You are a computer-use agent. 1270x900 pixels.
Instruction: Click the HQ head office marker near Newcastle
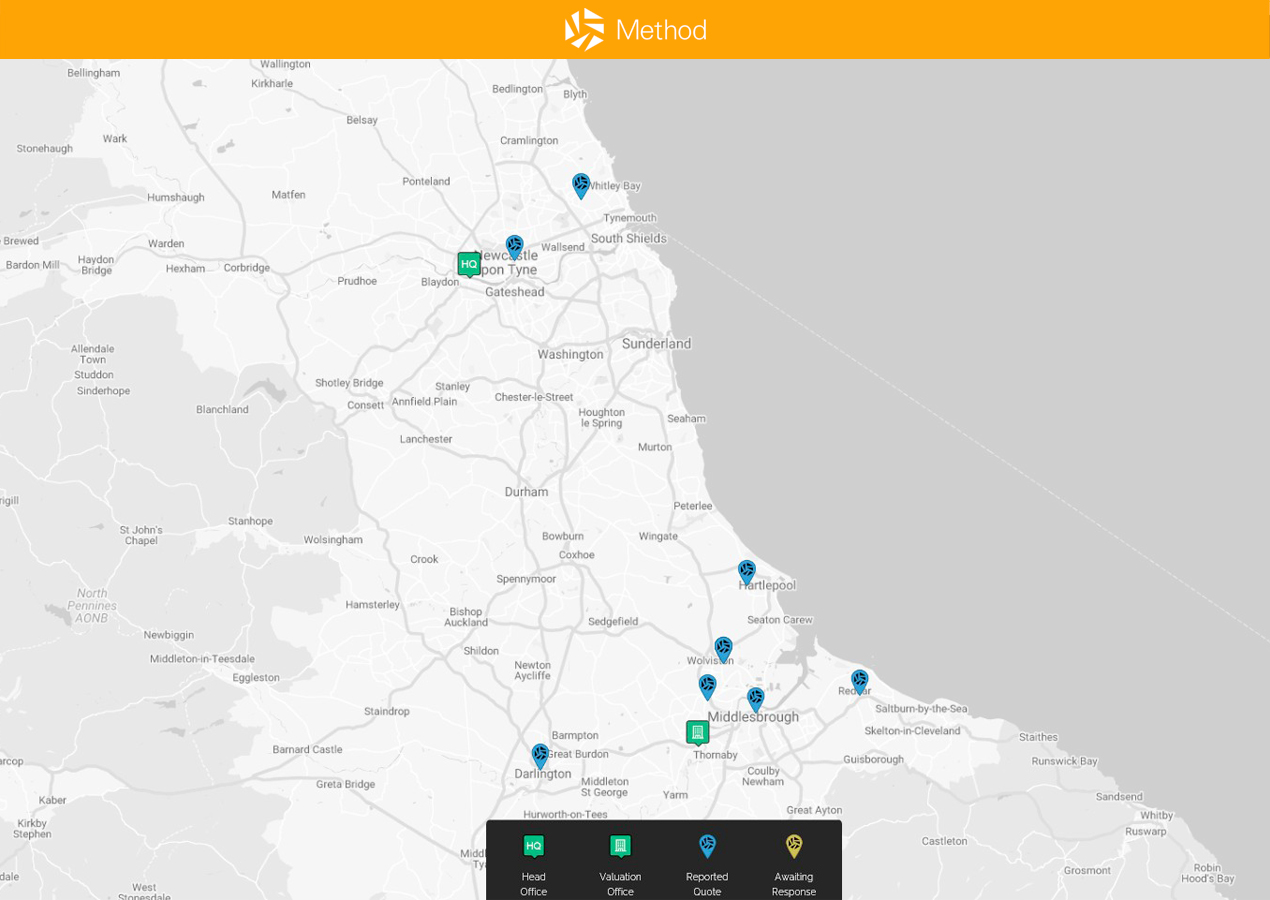click(469, 264)
